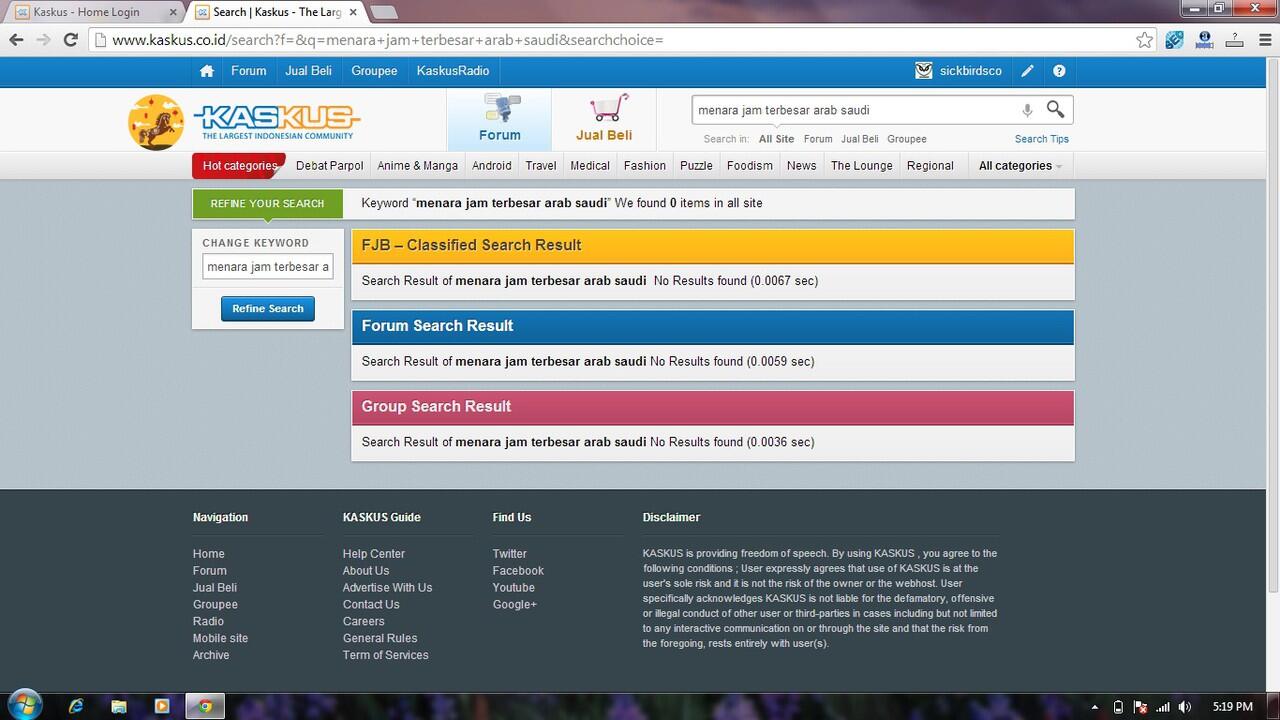Switch to Jual Beli section tab

click(x=604, y=120)
